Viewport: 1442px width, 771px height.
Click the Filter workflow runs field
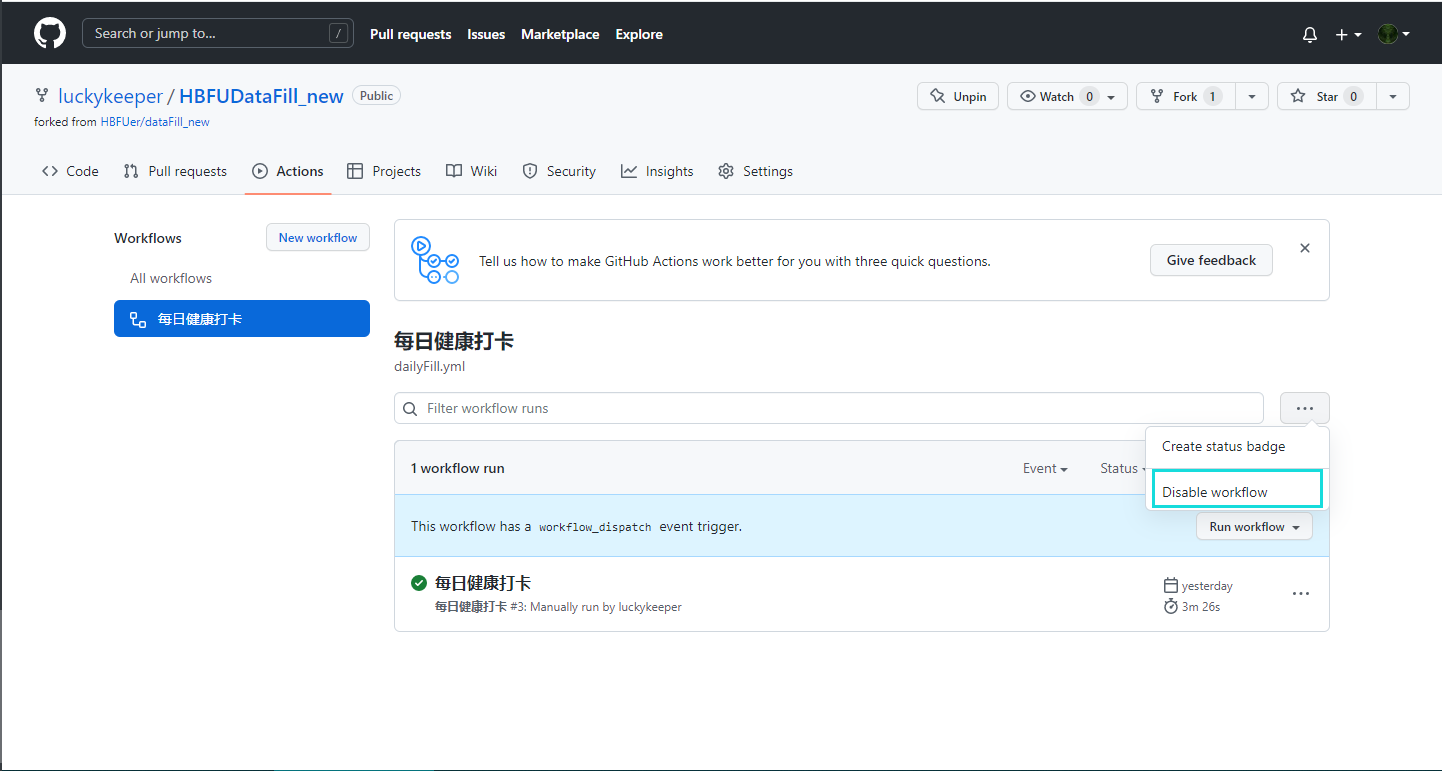coord(829,408)
